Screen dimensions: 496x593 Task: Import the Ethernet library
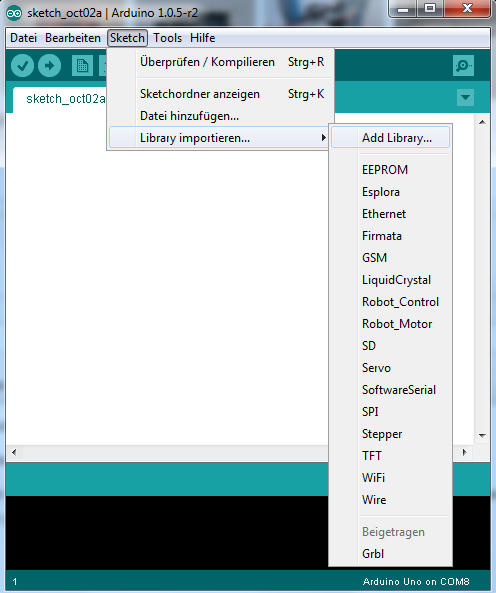(x=391, y=214)
